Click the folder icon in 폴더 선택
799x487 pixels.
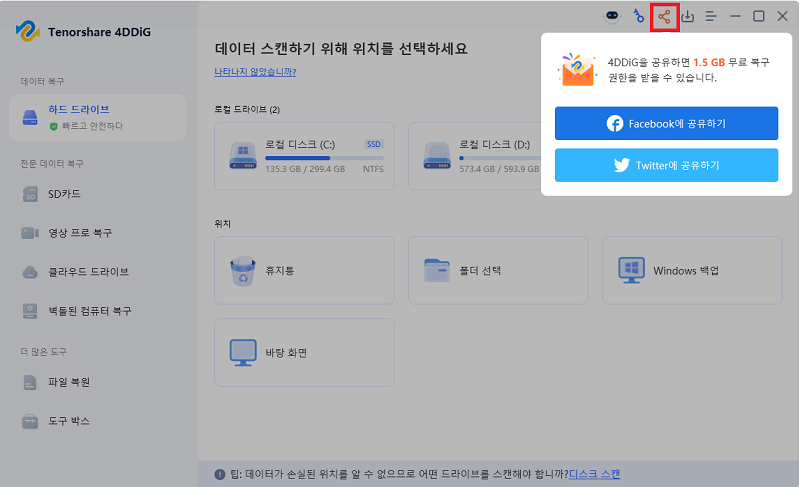(437, 270)
